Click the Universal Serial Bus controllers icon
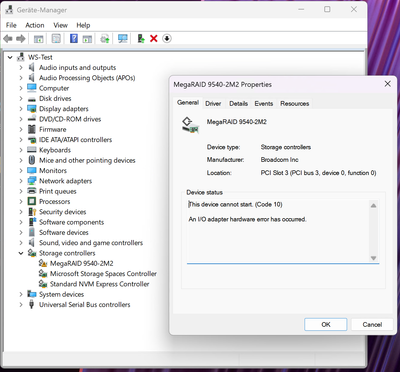400x372 pixels. [x=32, y=304]
